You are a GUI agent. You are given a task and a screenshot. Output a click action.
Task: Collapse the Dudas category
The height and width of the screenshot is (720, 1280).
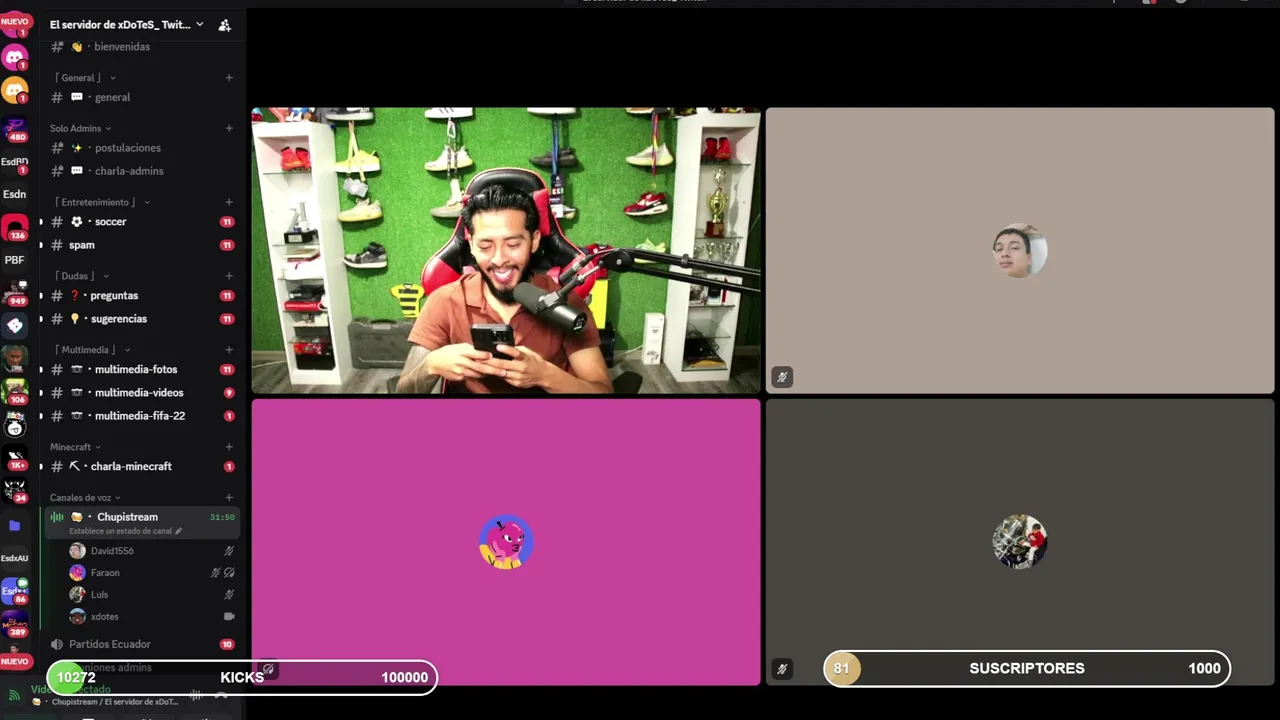(82, 276)
